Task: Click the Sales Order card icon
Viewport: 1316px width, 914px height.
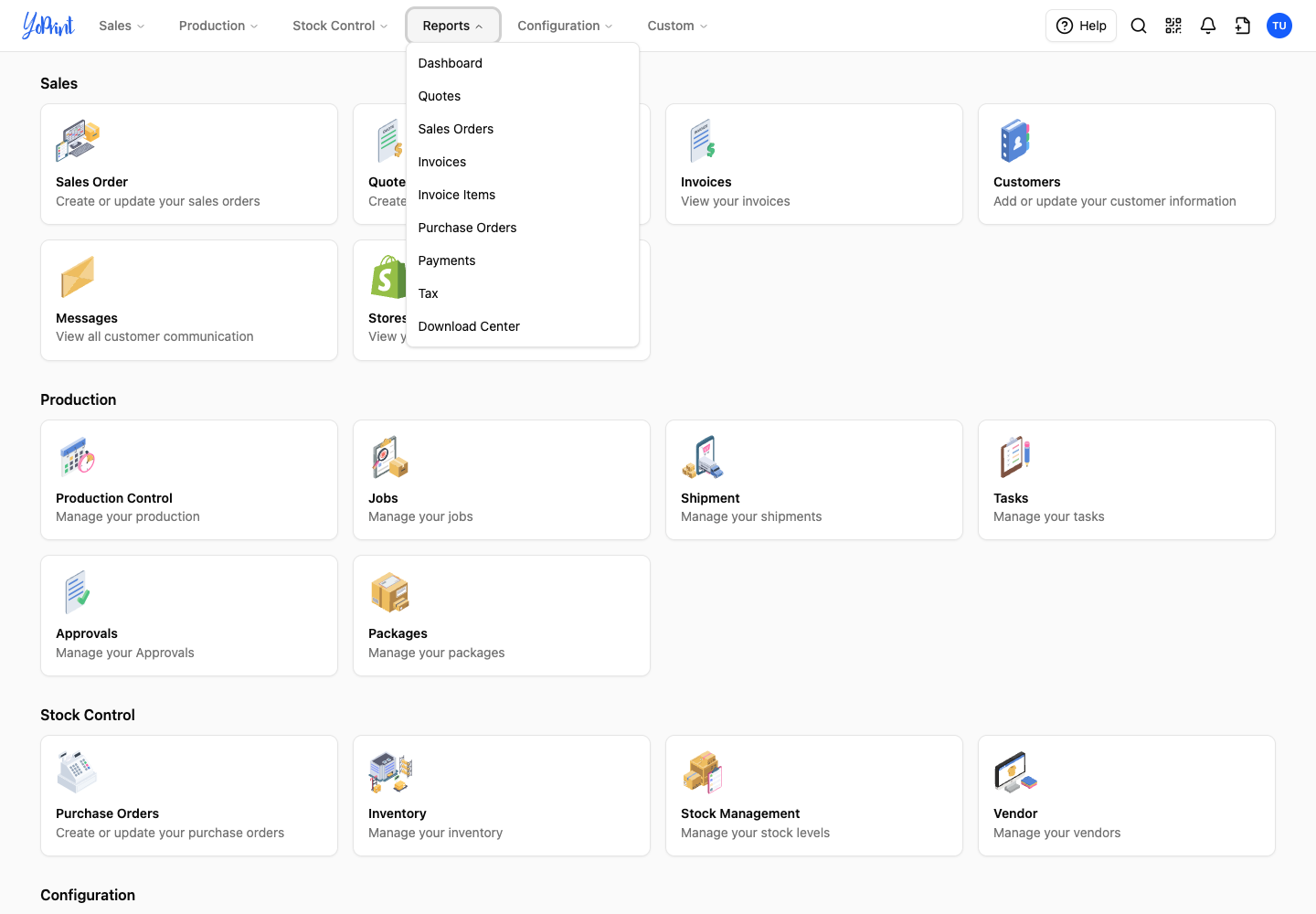Action: pos(78,141)
